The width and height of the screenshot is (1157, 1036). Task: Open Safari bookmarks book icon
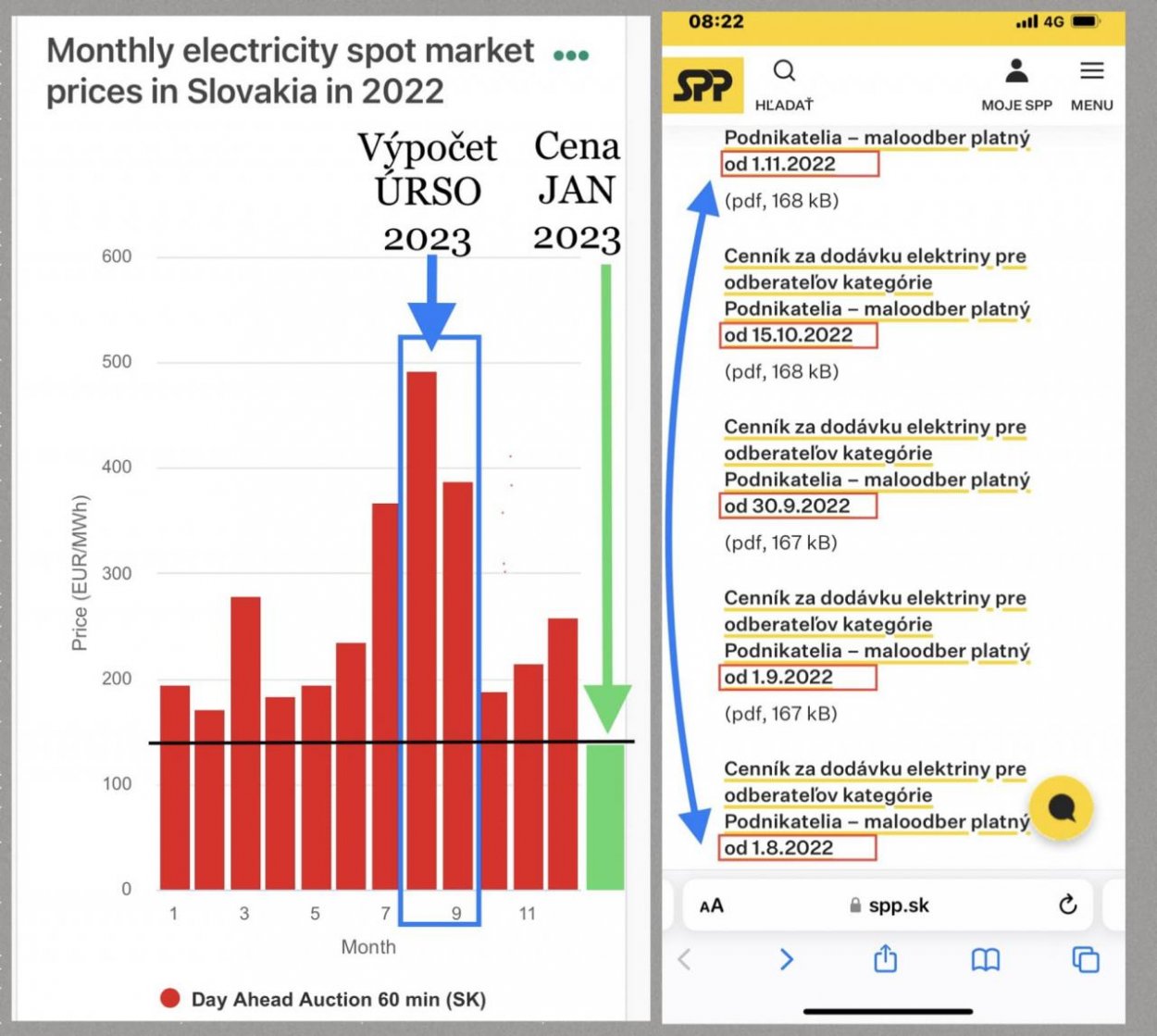(985, 960)
